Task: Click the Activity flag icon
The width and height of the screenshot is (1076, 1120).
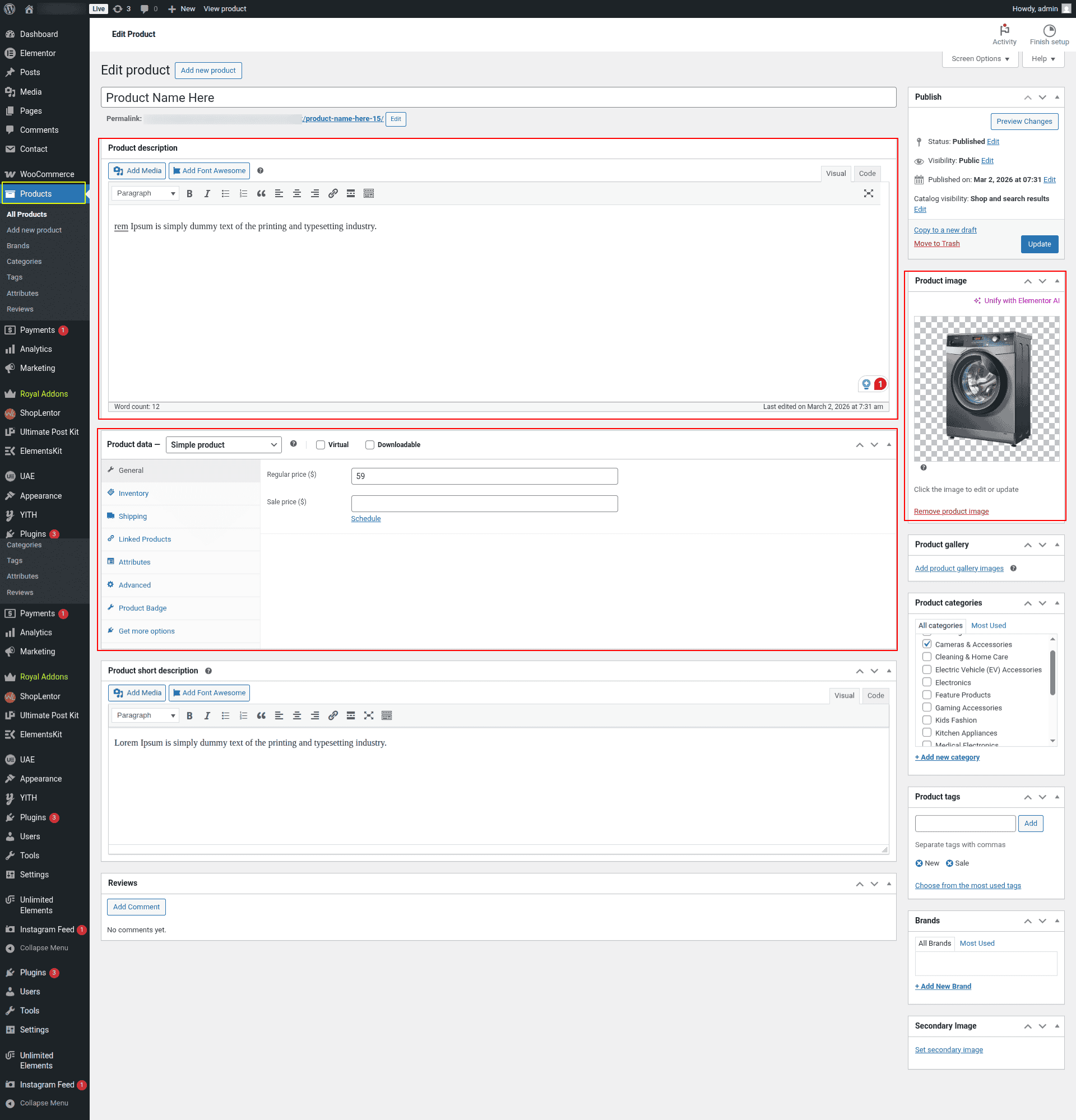Action: click(1004, 30)
